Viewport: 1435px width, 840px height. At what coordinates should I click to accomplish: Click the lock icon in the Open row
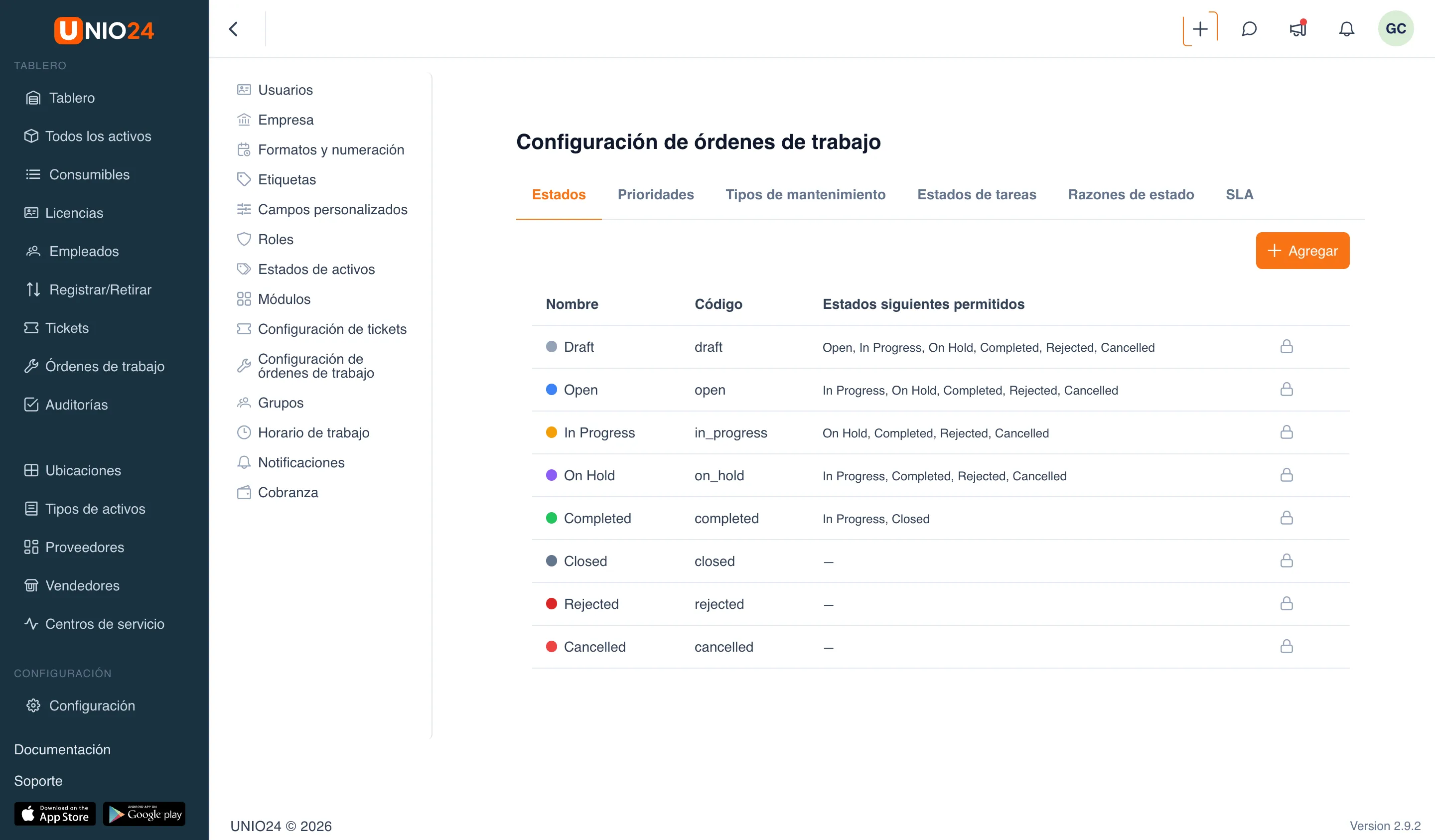pos(1287,390)
